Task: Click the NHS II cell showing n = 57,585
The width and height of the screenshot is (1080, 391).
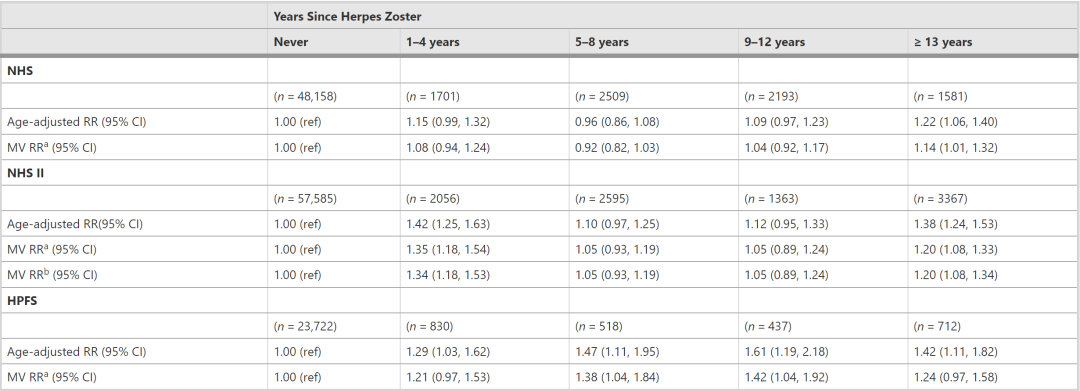Action: click(x=305, y=198)
